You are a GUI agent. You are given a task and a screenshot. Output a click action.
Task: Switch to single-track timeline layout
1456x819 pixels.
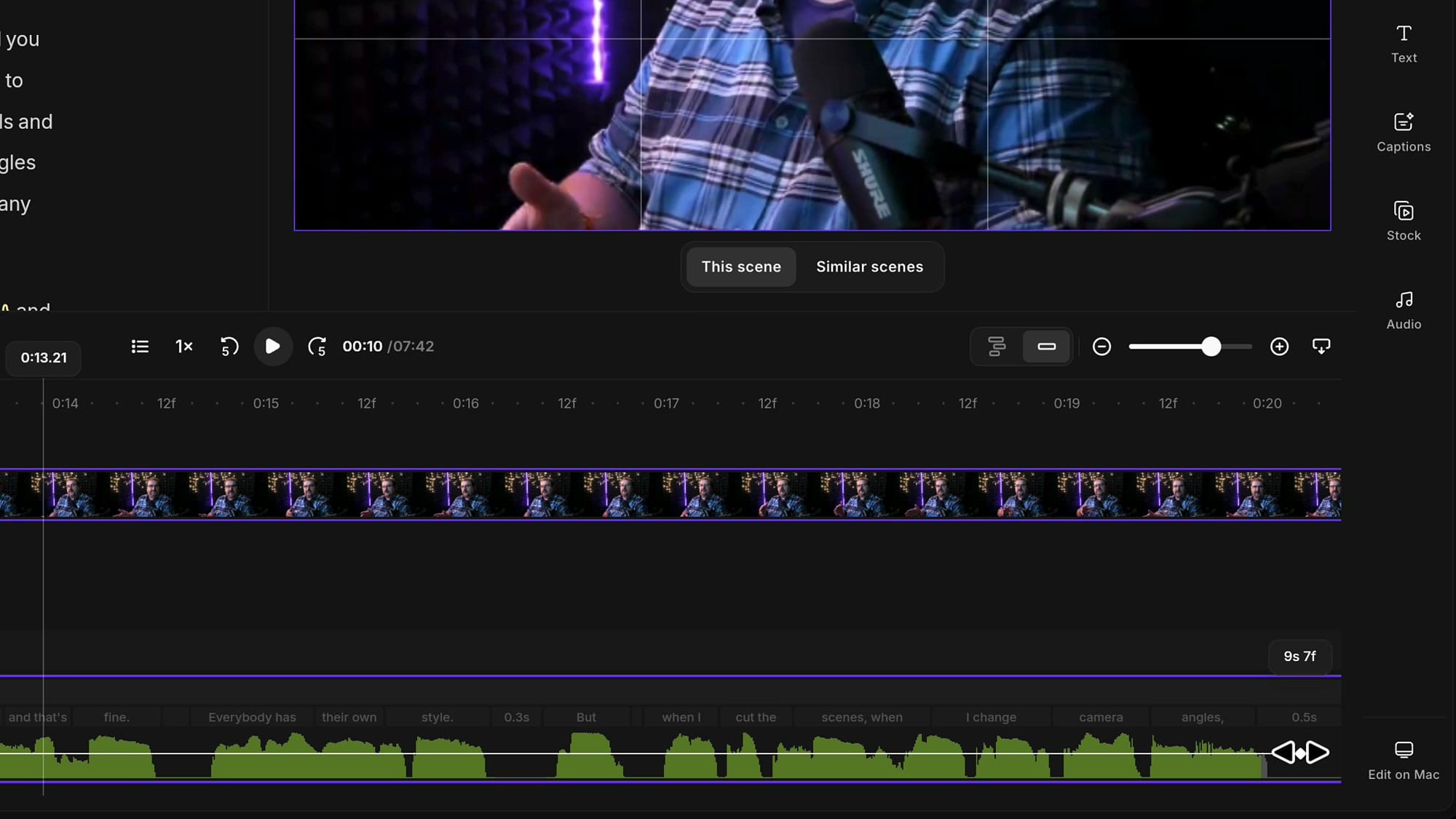click(1047, 347)
